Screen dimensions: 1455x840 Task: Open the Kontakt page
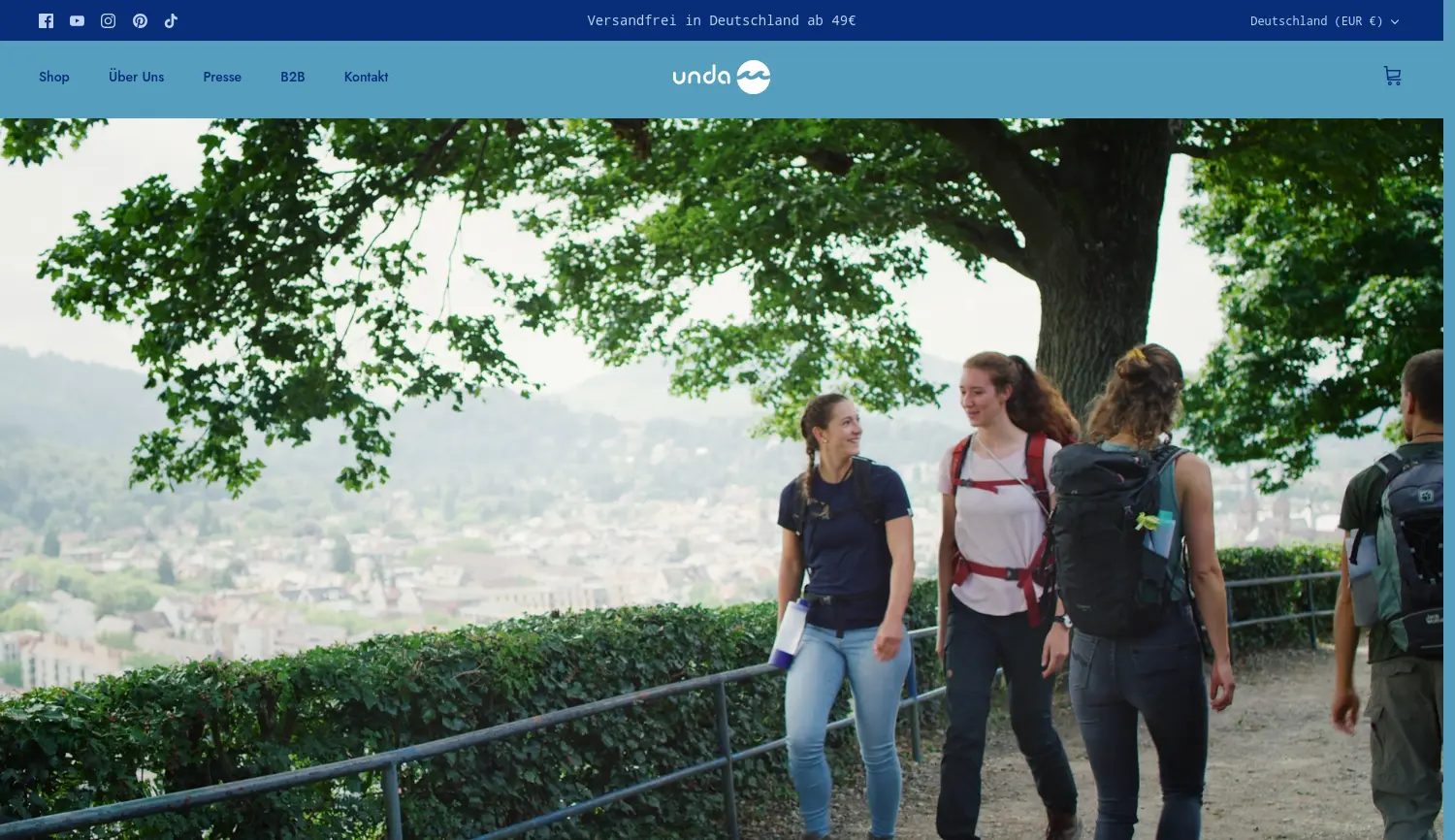366,77
